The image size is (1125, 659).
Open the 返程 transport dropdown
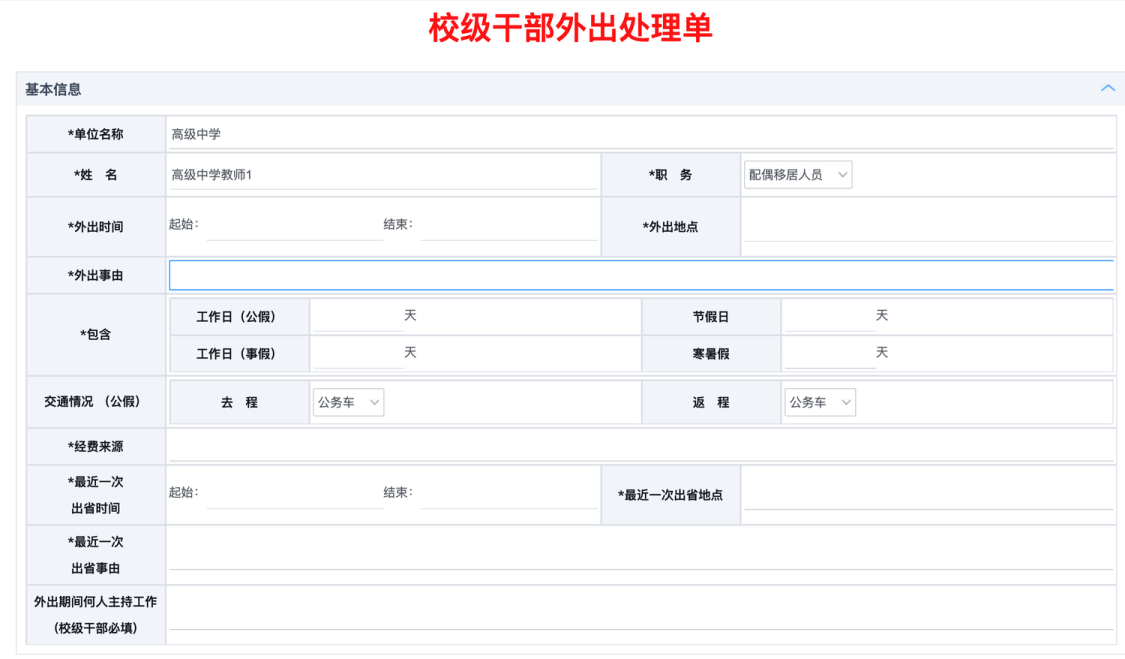point(820,402)
